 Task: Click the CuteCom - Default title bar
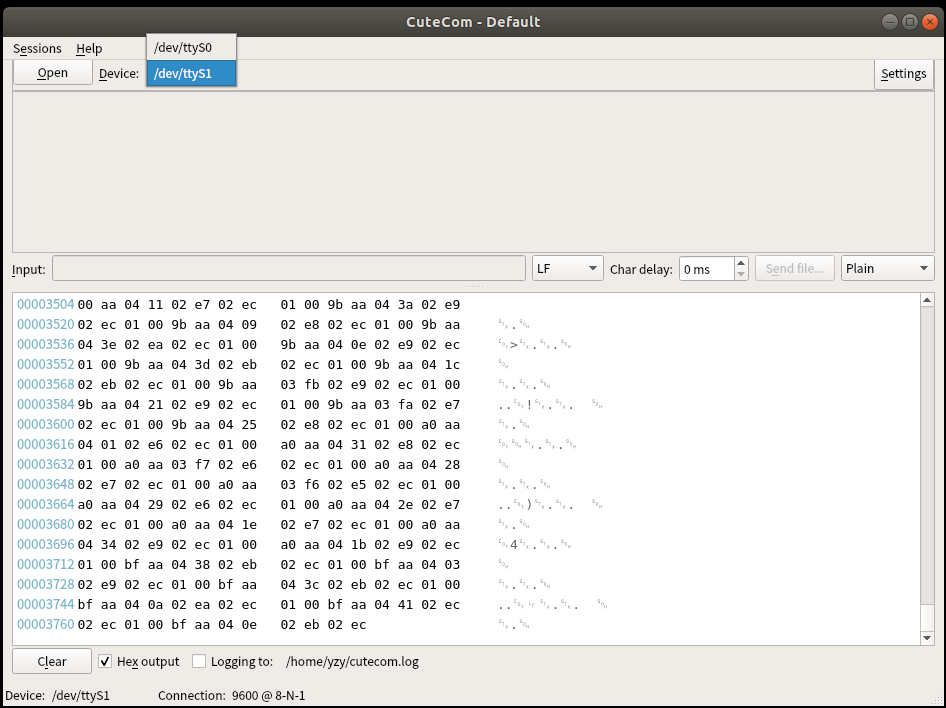(473, 22)
